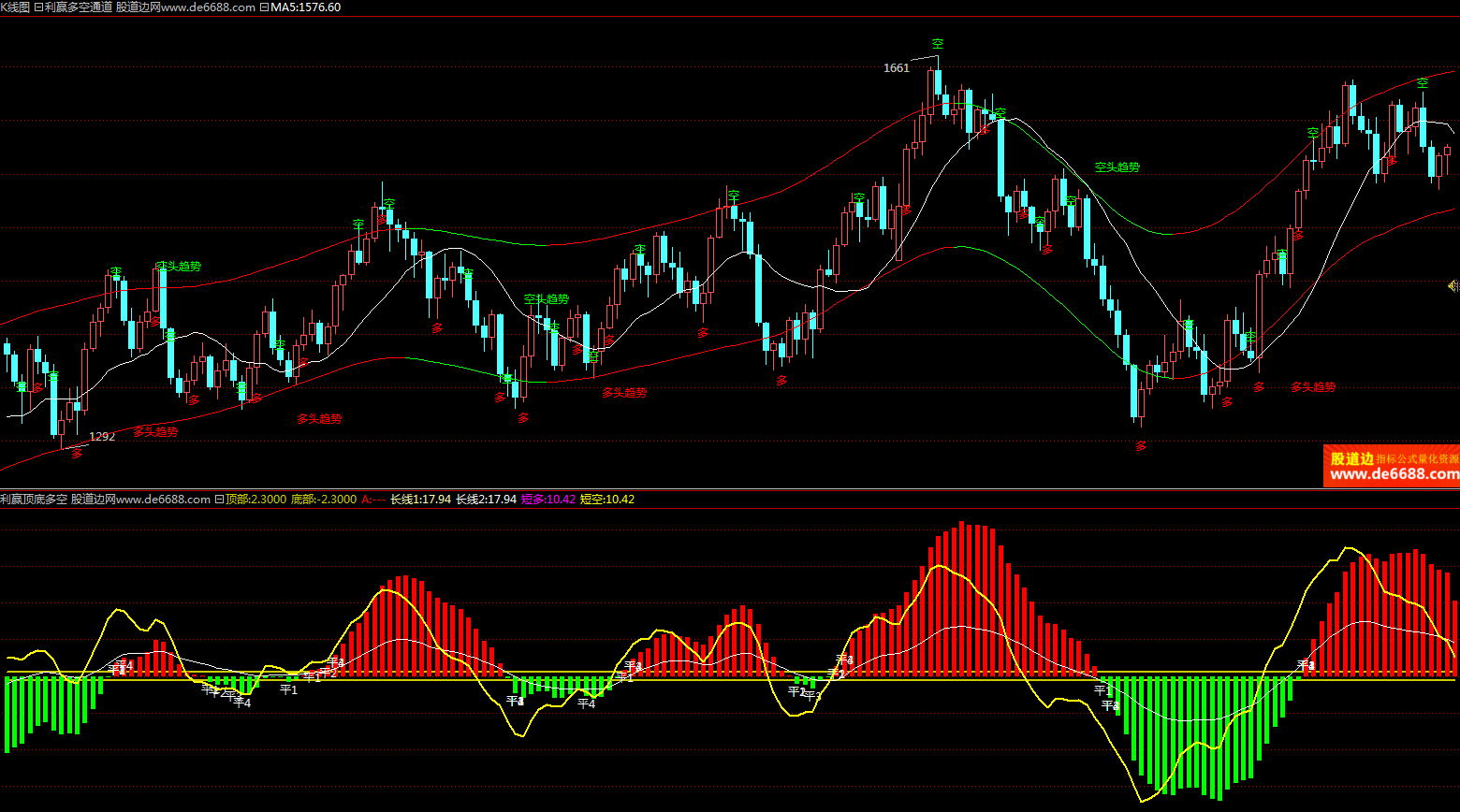The height and width of the screenshot is (812, 1460).
Task: Click the MA5:1576.60 readout
Action: 306,7
